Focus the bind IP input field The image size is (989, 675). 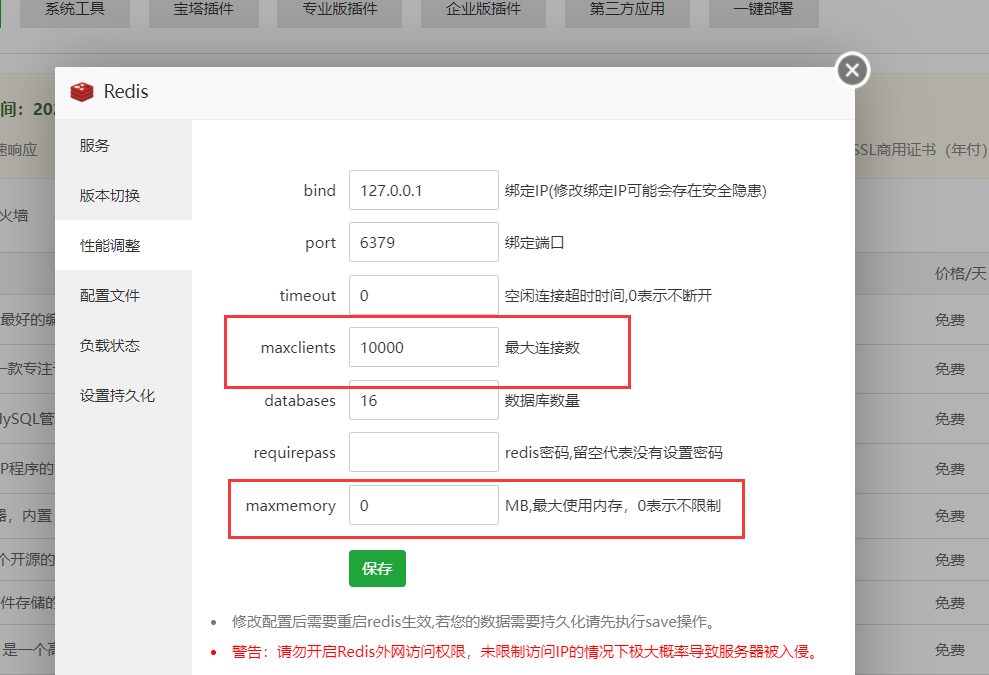click(424, 190)
